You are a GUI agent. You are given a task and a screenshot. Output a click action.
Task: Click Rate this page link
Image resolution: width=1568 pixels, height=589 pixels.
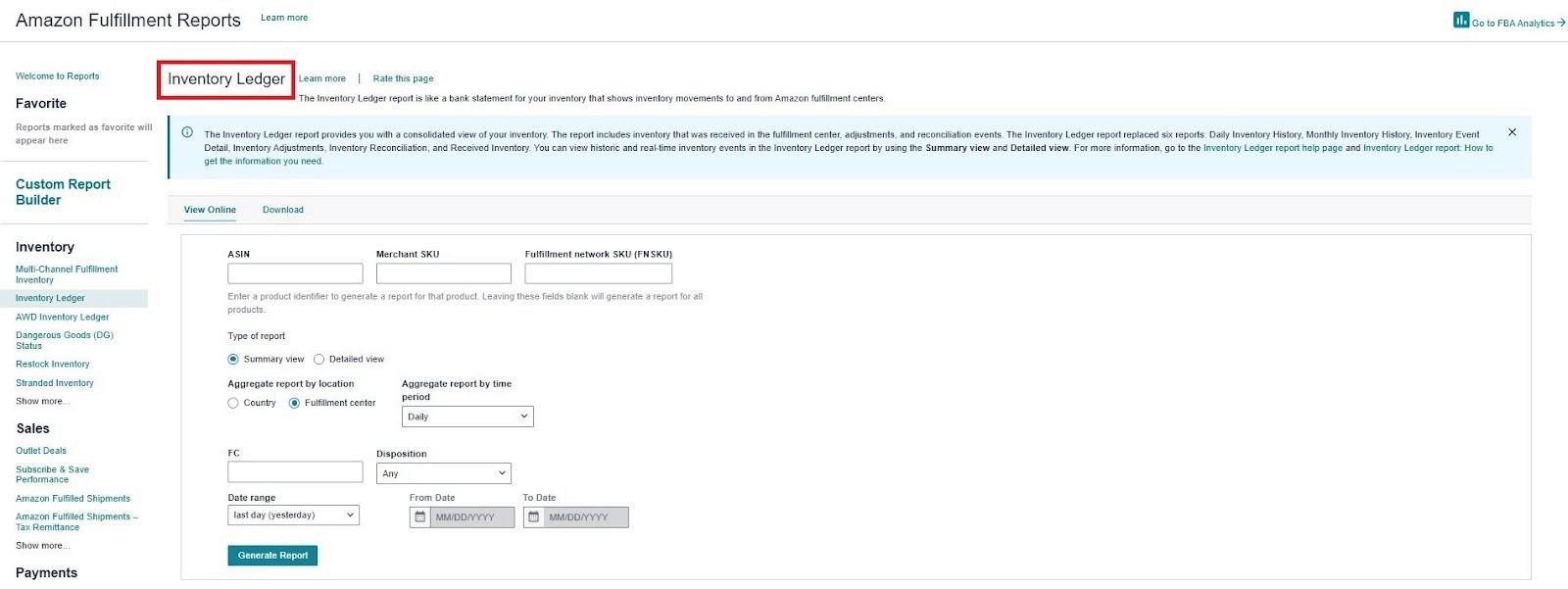(403, 78)
